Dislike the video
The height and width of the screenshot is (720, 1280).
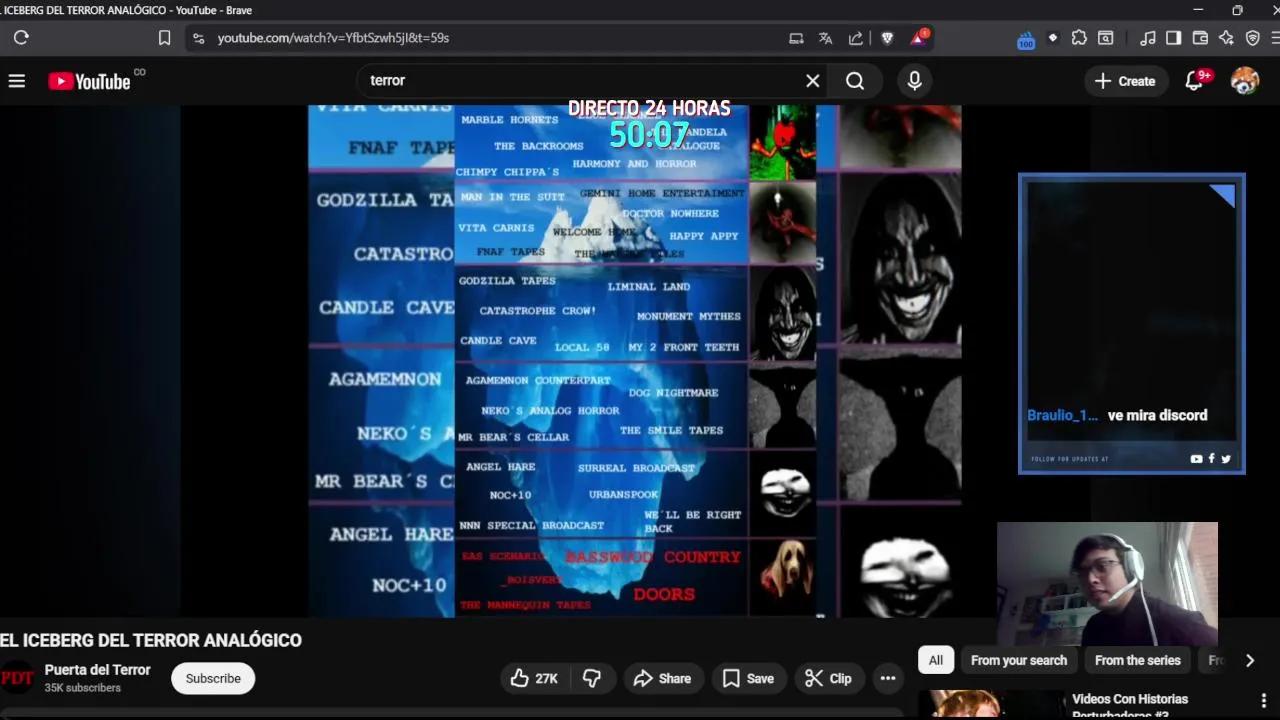(x=593, y=678)
